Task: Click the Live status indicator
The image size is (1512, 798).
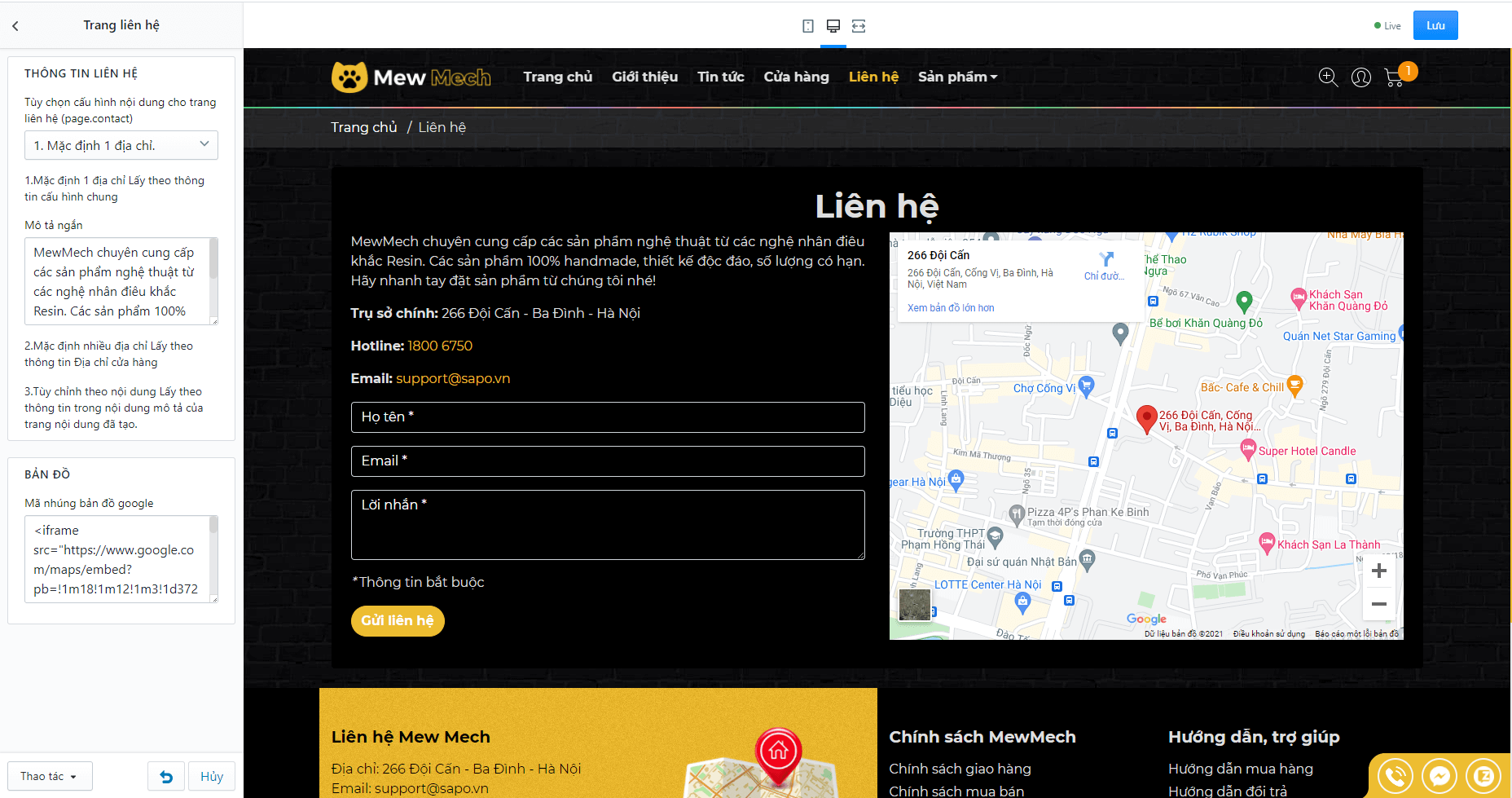Action: [1387, 26]
